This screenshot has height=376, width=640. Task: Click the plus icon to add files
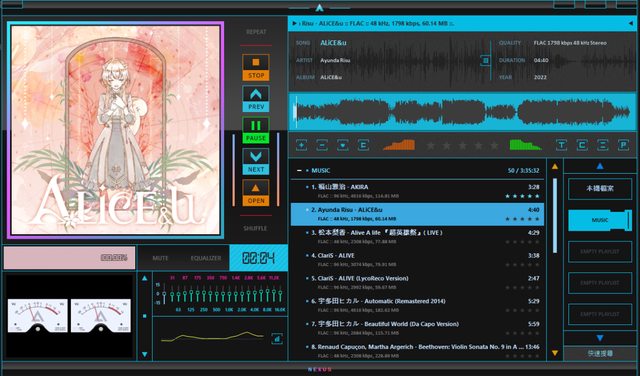click(301, 145)
